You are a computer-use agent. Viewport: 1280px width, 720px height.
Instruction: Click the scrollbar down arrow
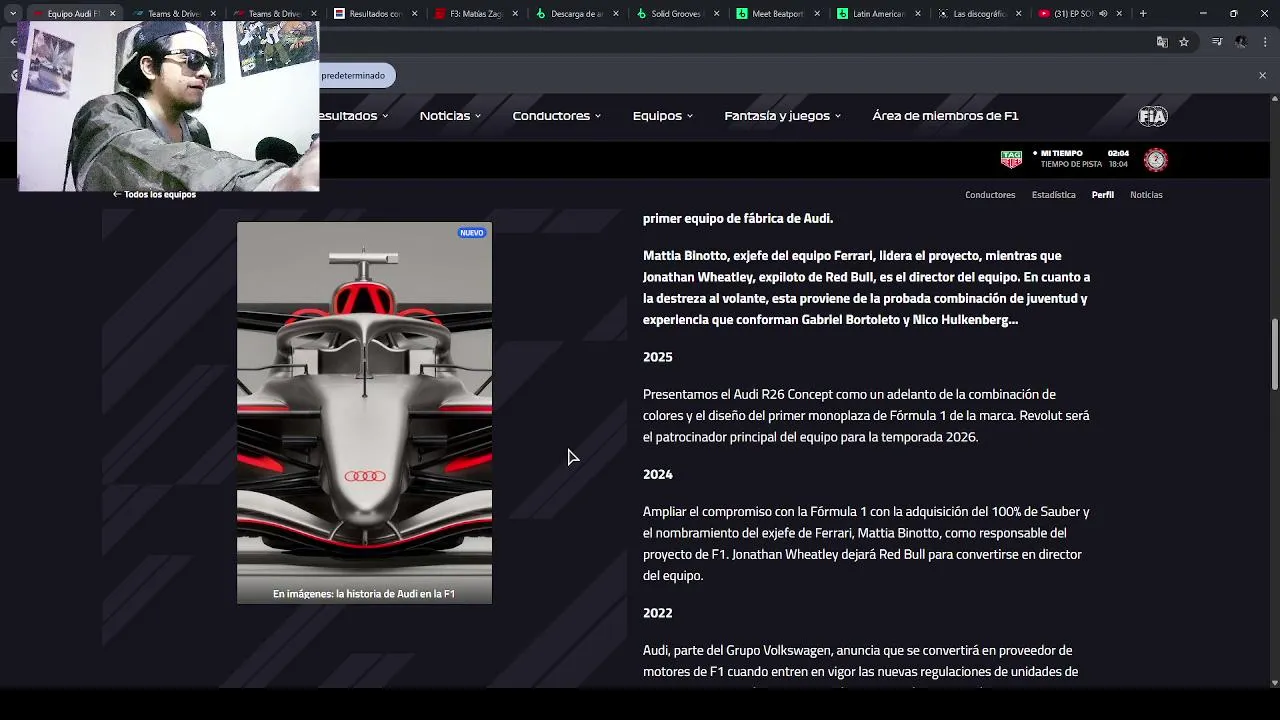coord(1274,683)
